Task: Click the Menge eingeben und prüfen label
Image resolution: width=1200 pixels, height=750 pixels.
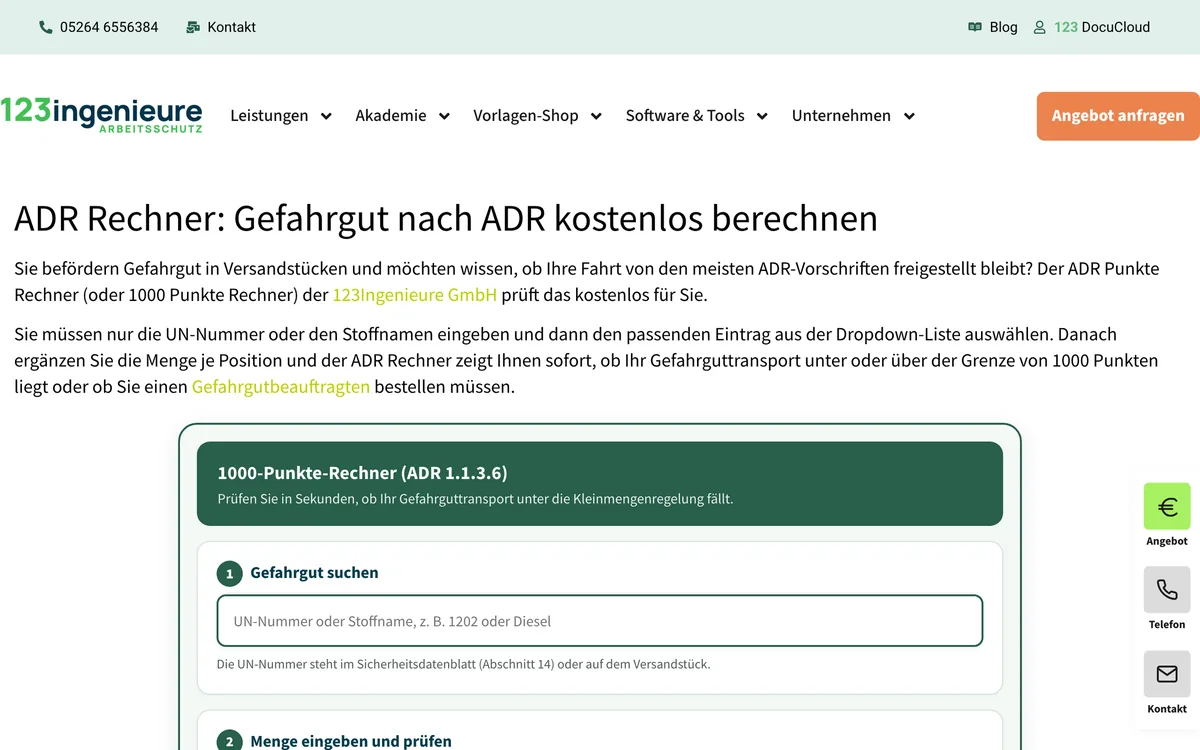Action: pos(351,741)
